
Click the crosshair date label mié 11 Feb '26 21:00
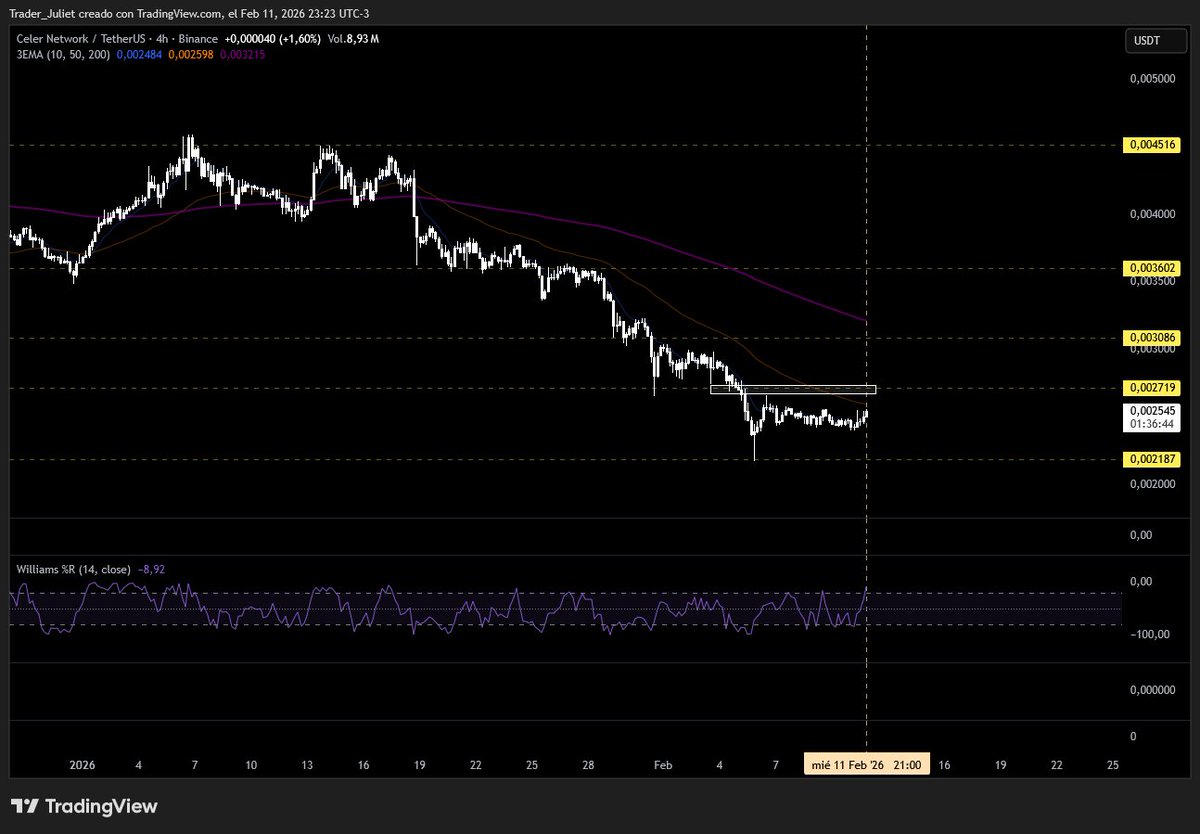click(869, 764)
